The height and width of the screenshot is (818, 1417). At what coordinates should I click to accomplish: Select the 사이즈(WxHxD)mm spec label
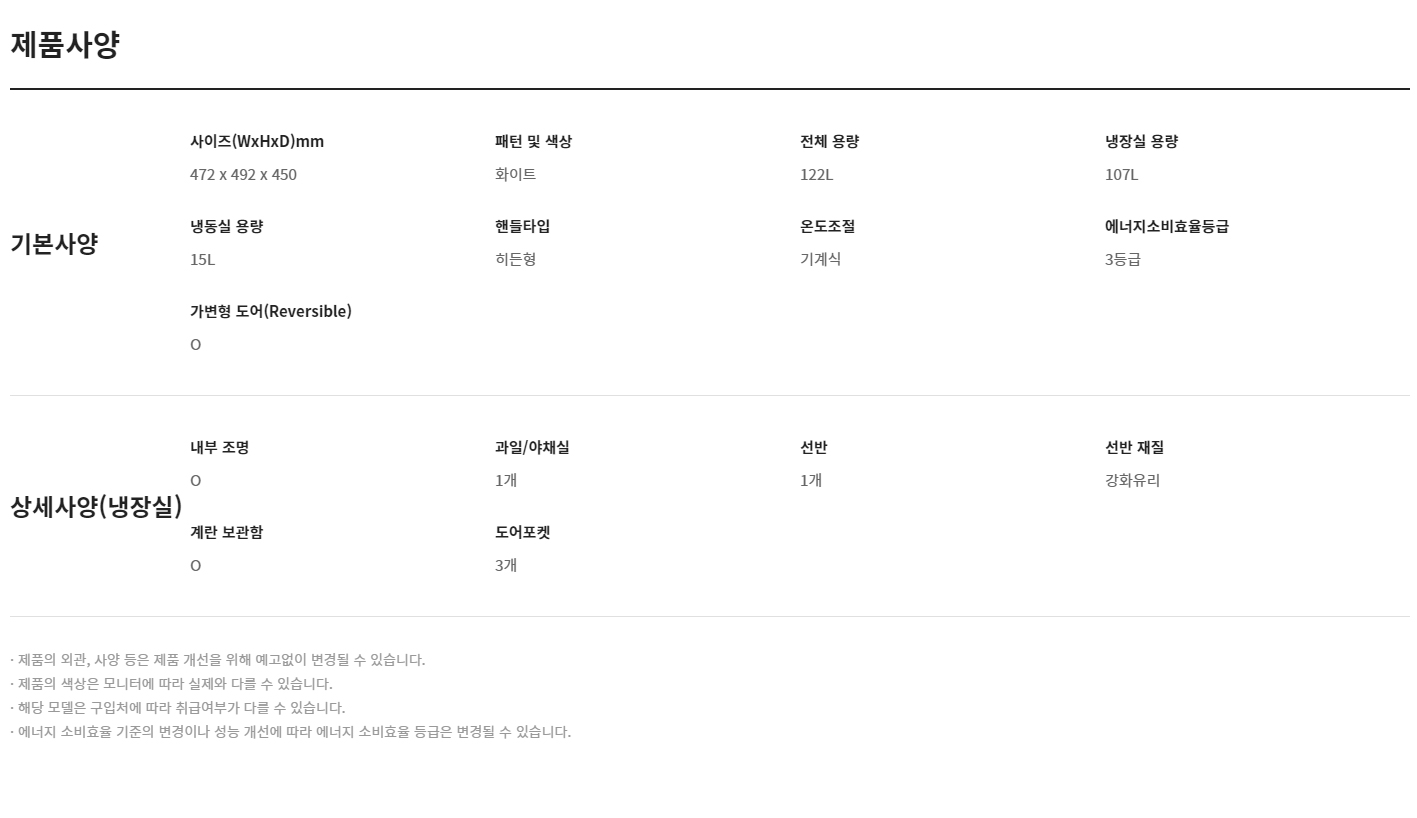pos(257,142)
